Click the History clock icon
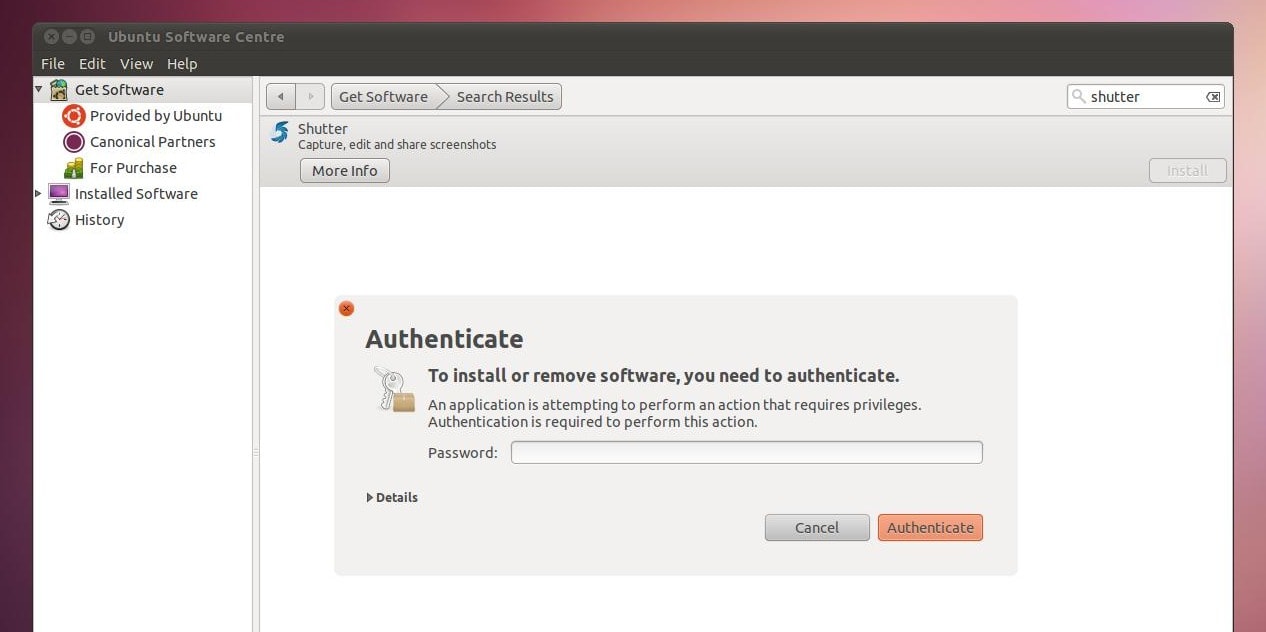This screenshot has width=1266, height=632. (x=59, y=220)
